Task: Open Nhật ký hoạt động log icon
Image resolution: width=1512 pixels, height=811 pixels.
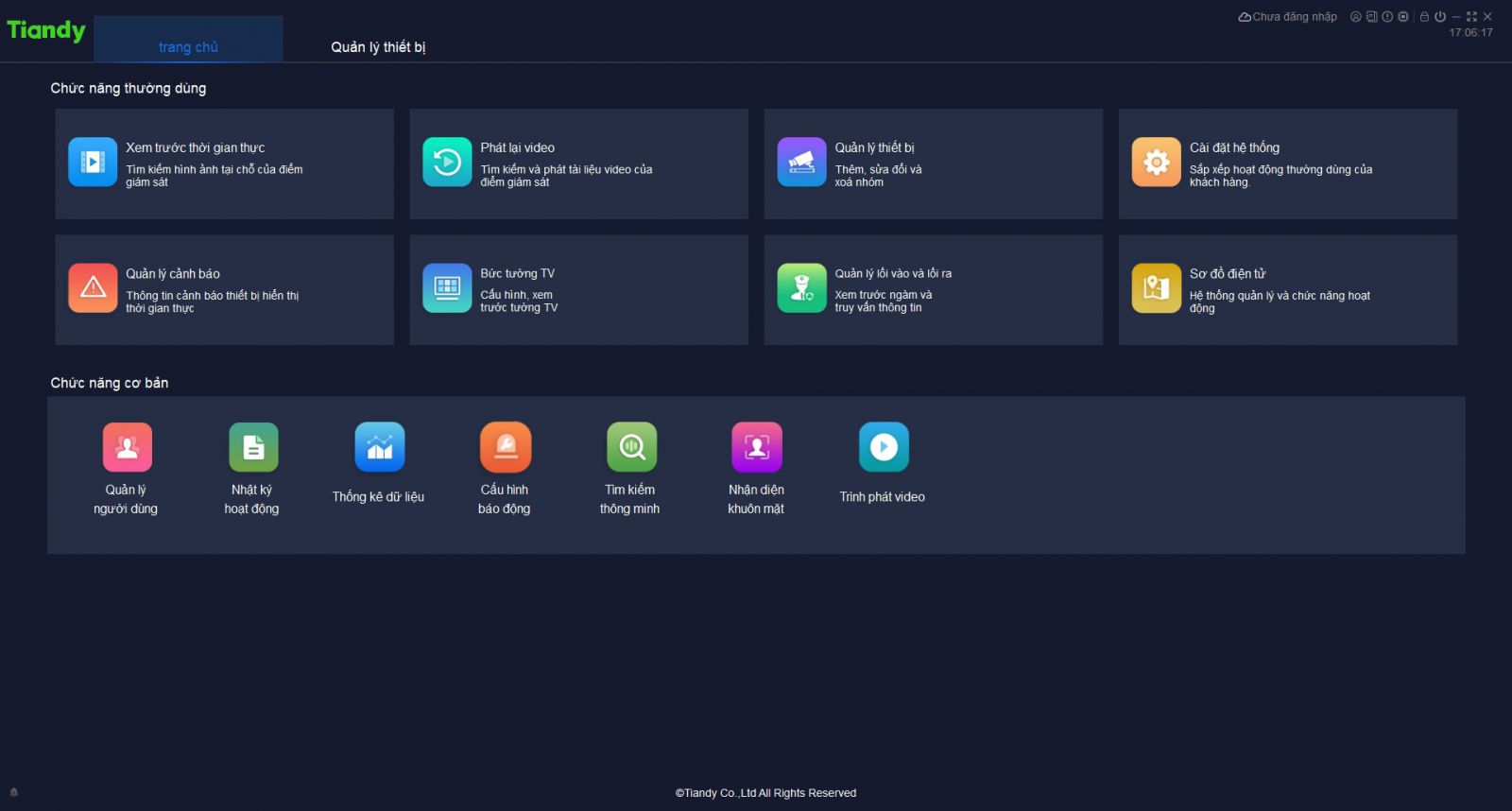Action: (x=253, y=447)
